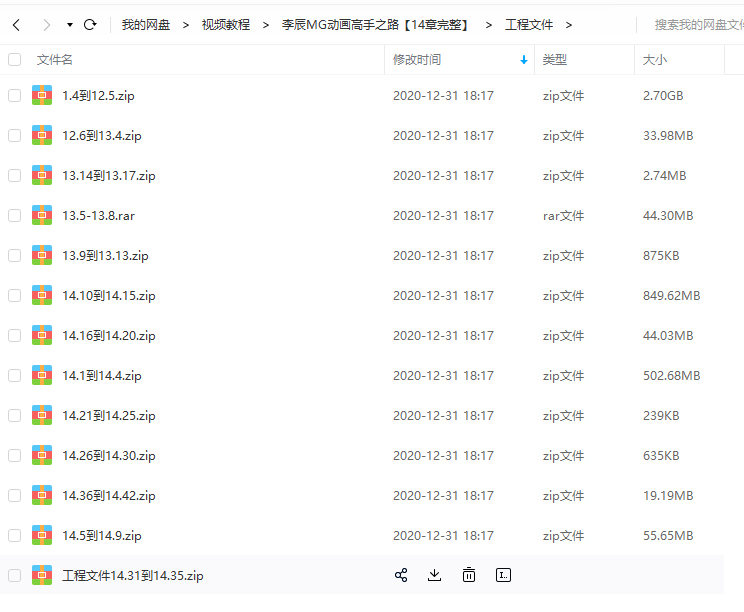
Task: Refresh the current folder listing
Action: (x=90, y=24)
